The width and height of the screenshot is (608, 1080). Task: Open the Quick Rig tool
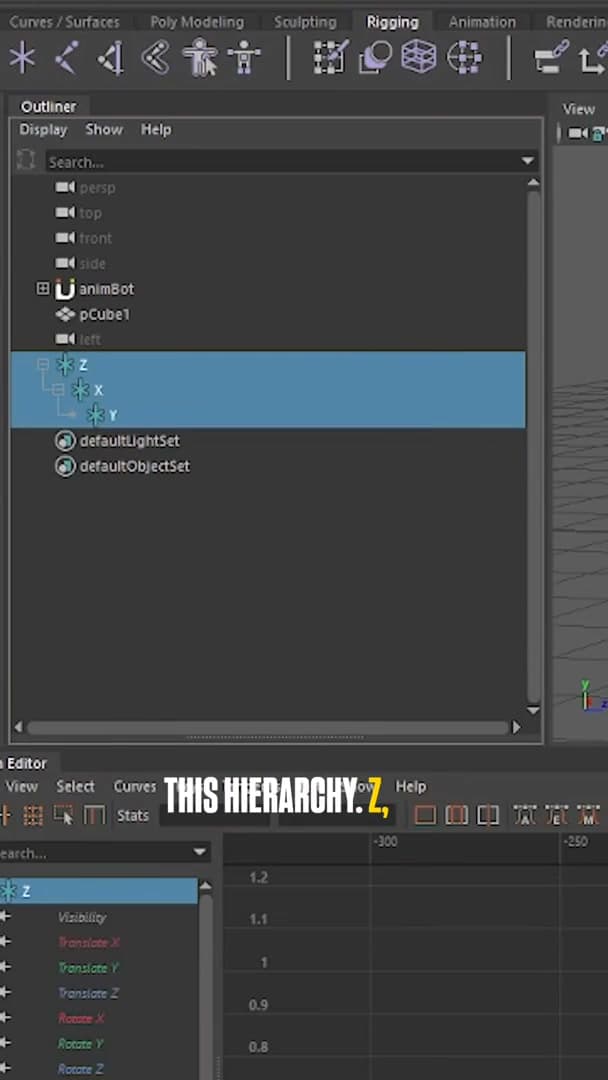[200, 57]
